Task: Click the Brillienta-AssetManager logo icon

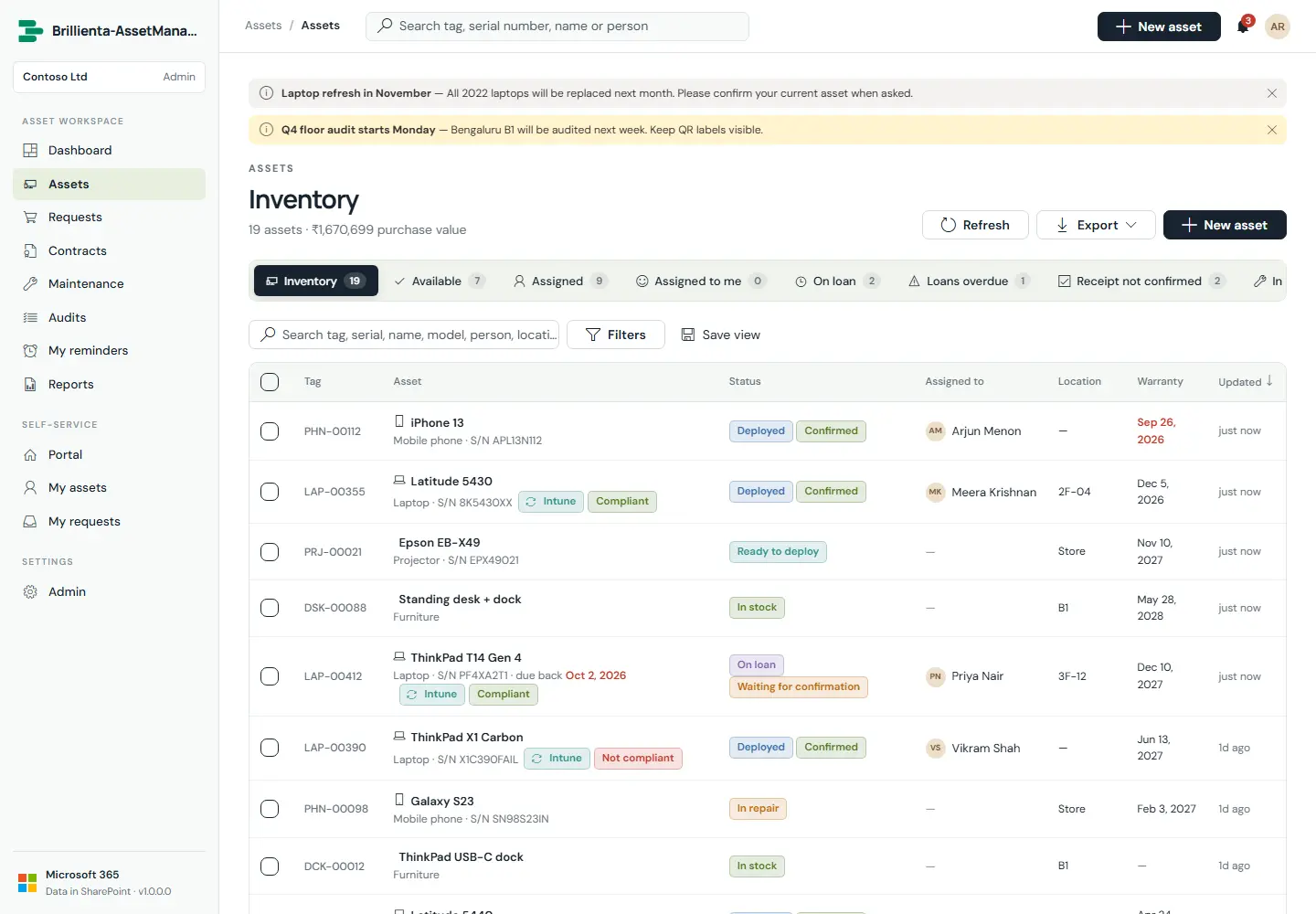Action: point(30,31)
